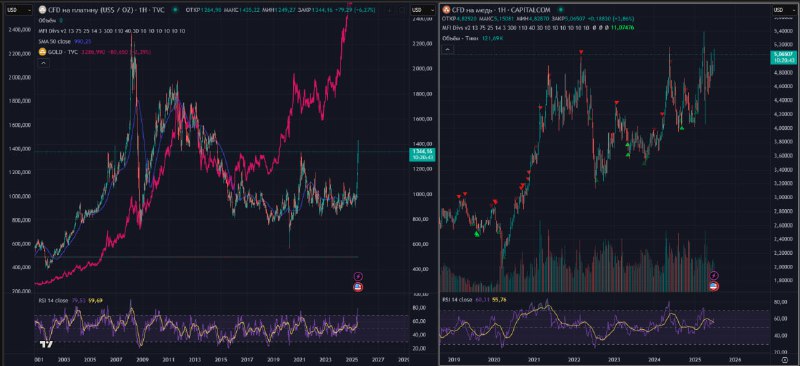
Task: Click the topmost red divergence marker on copper chart
Action: coord(581,52)
